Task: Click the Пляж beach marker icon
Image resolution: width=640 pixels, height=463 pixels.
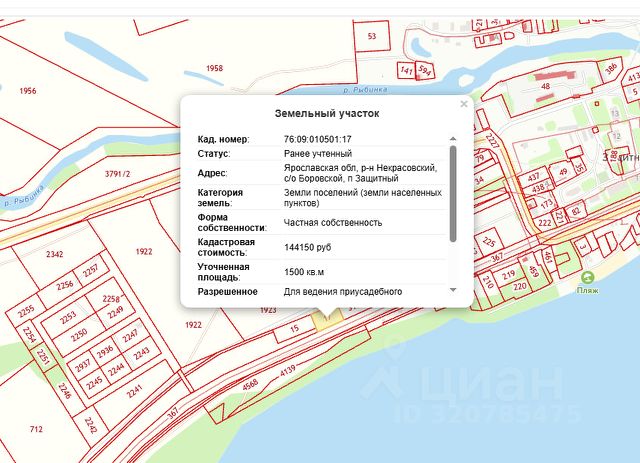Action: (x=587, y=278)
